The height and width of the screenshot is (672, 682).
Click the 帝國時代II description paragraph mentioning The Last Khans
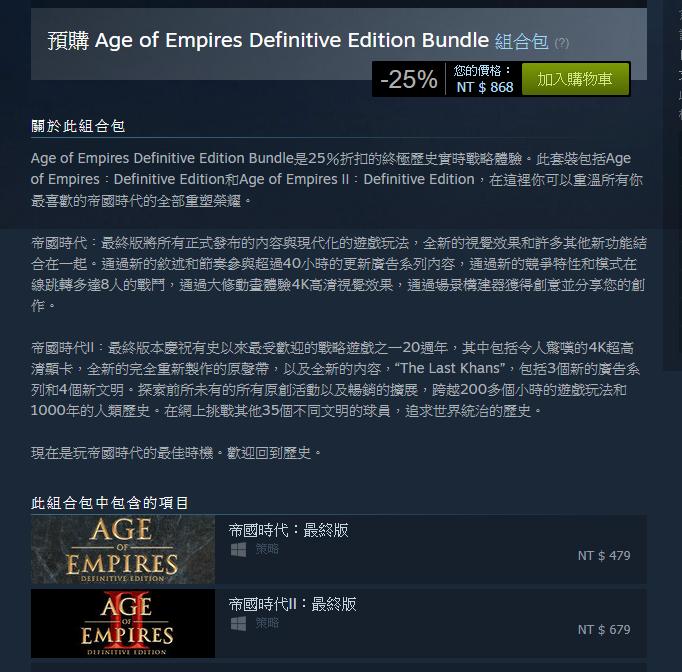[335, 379]
